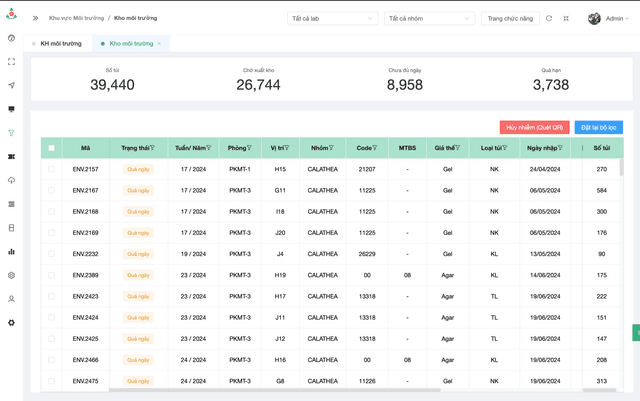Viewport: 640px width, 401px height.
Task: Open the cloud upload sidebar icon
Action: click(11, 180)
